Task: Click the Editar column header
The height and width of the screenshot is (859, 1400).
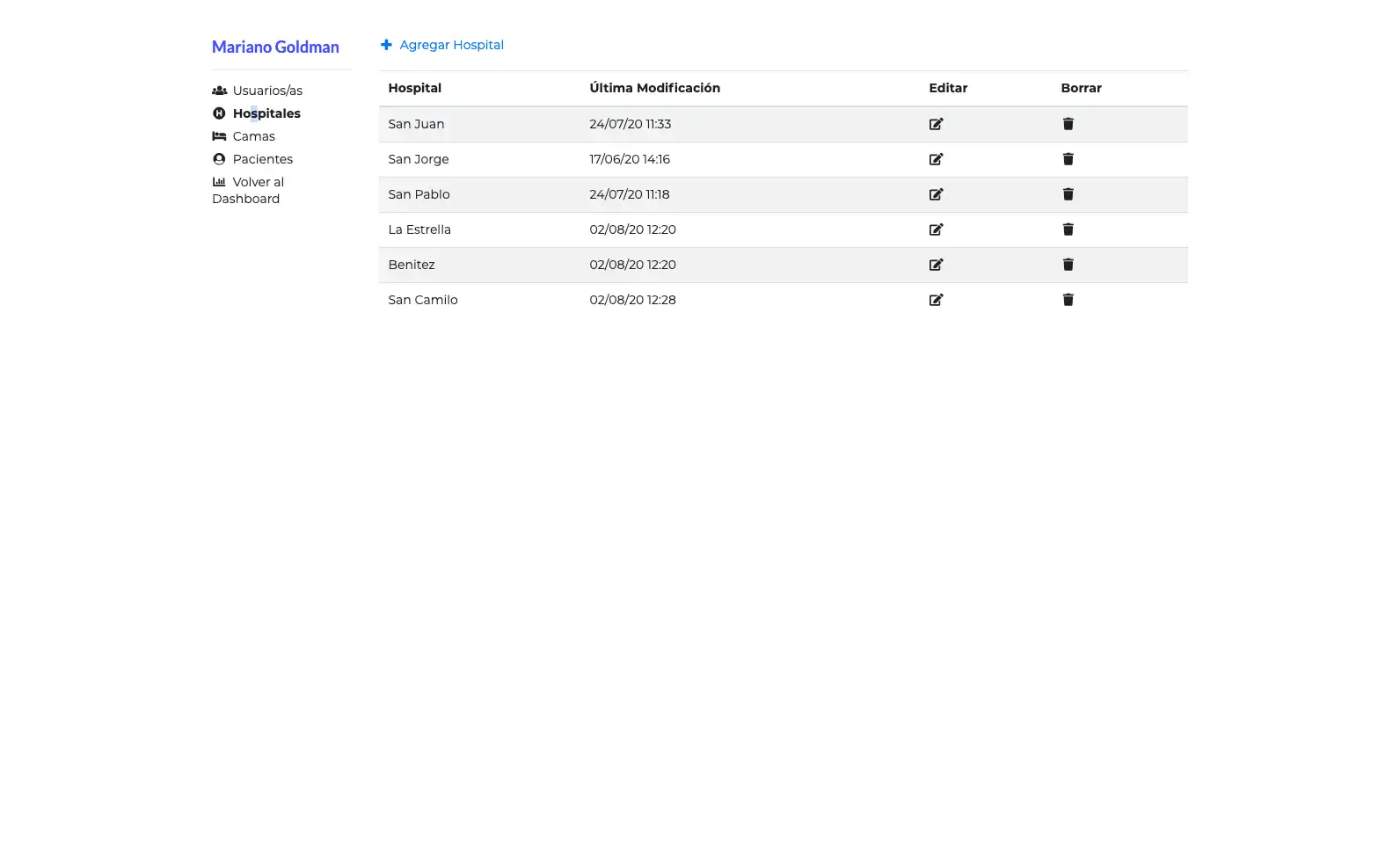Action: pos(948,88)
